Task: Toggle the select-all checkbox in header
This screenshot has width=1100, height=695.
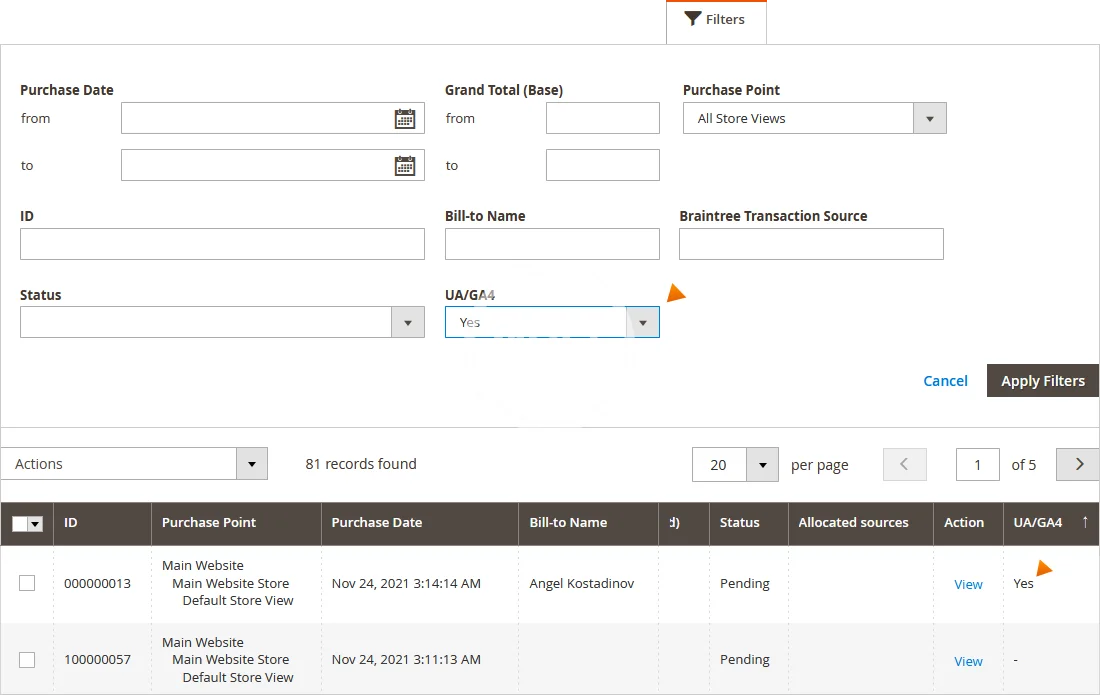Action: click(20, 524)
